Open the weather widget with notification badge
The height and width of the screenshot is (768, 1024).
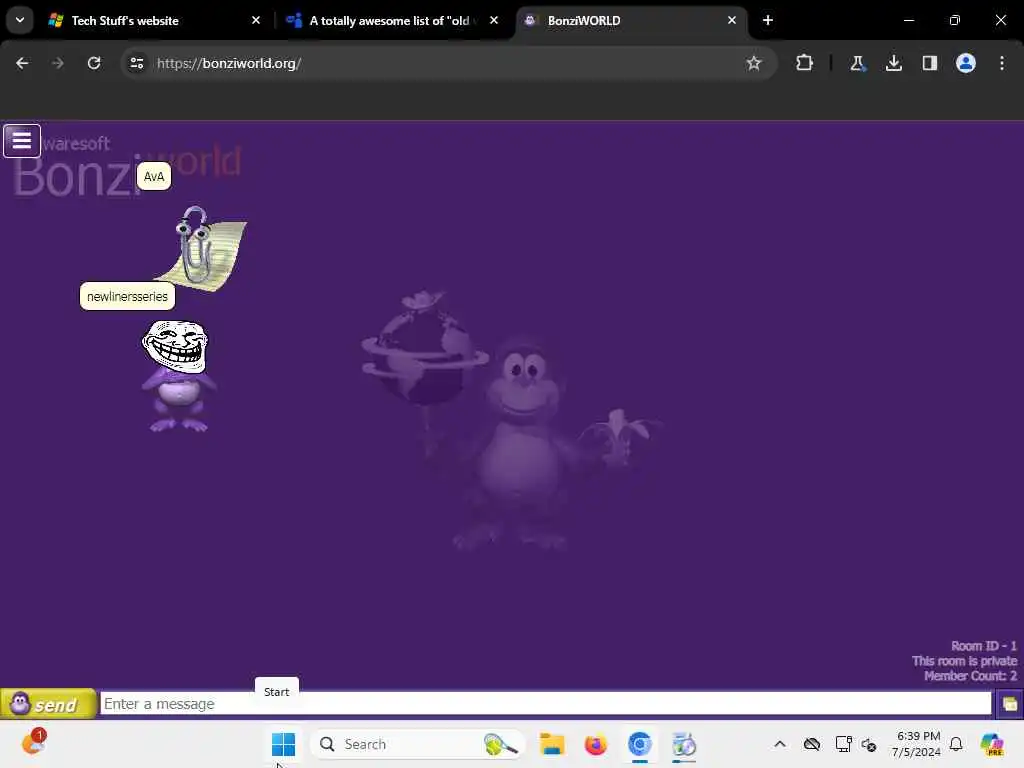click(x=33, y=743)
